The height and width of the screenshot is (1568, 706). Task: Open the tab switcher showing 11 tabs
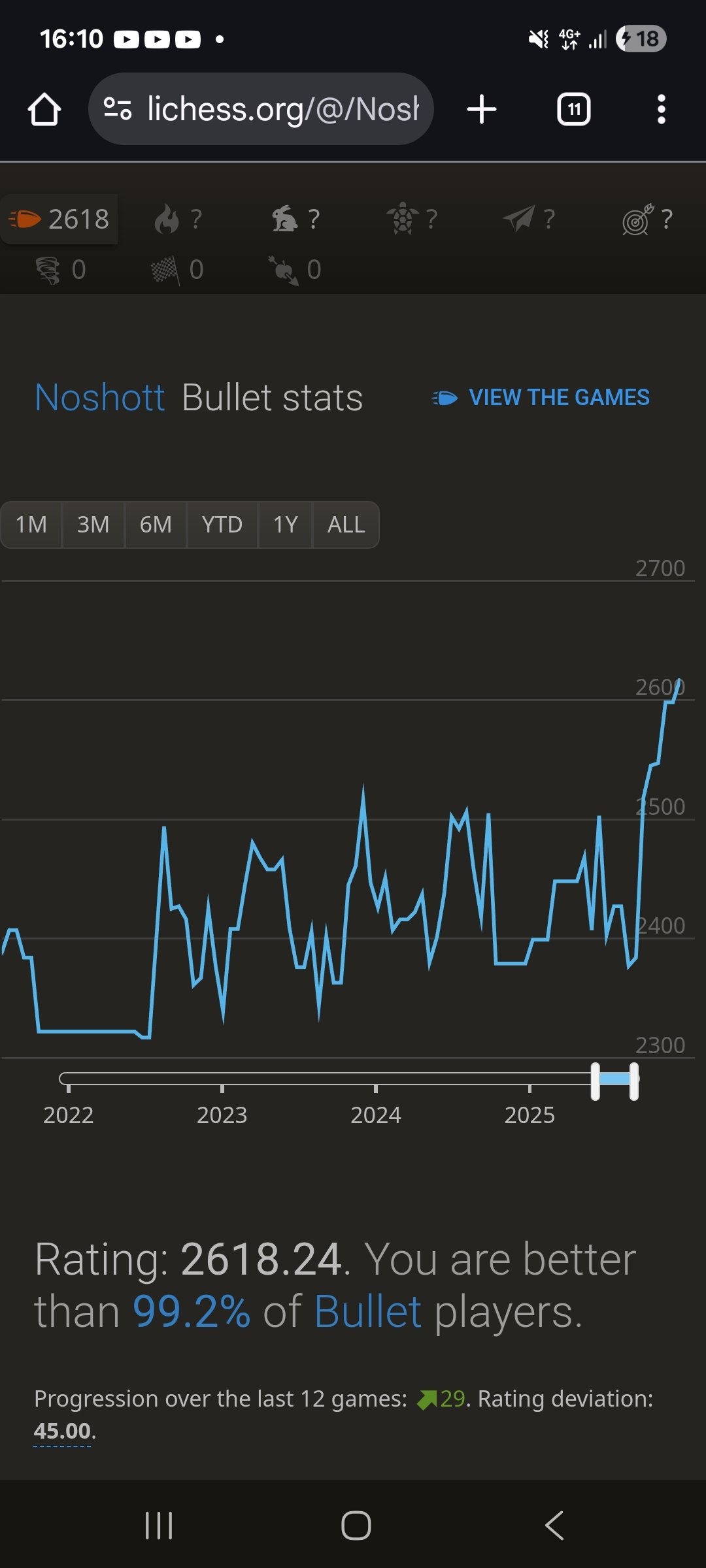573,109
